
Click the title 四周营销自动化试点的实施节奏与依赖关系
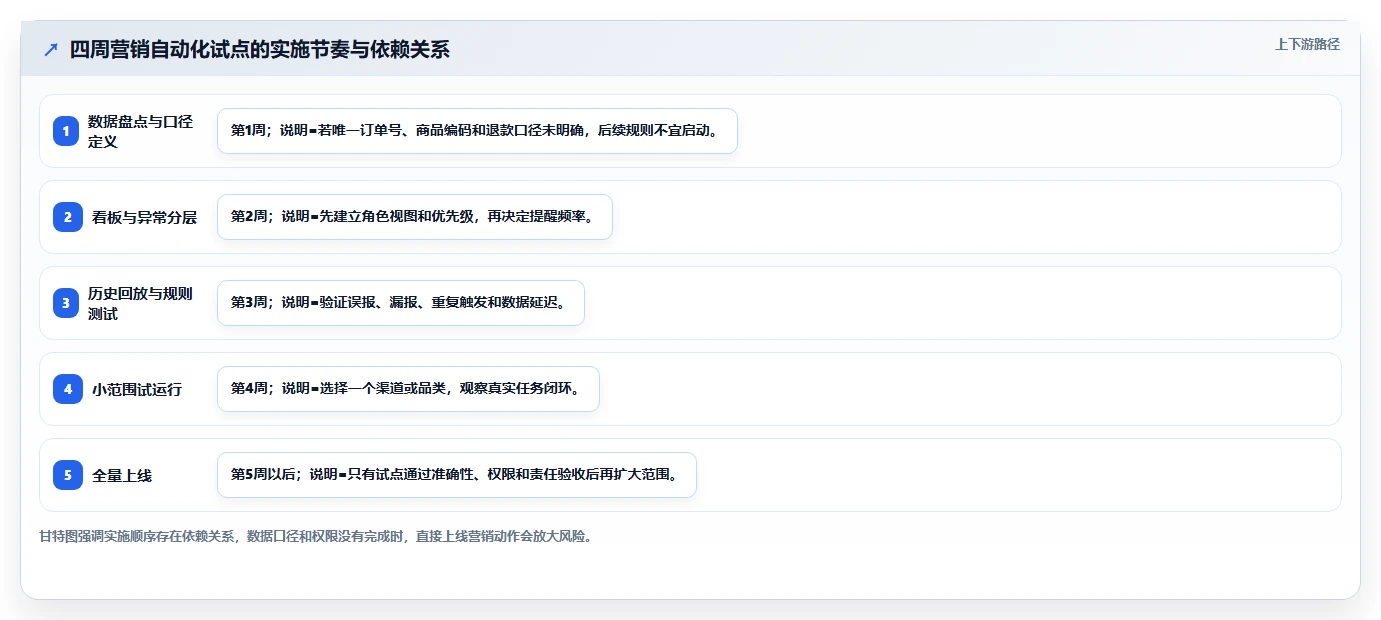(260, 50)
